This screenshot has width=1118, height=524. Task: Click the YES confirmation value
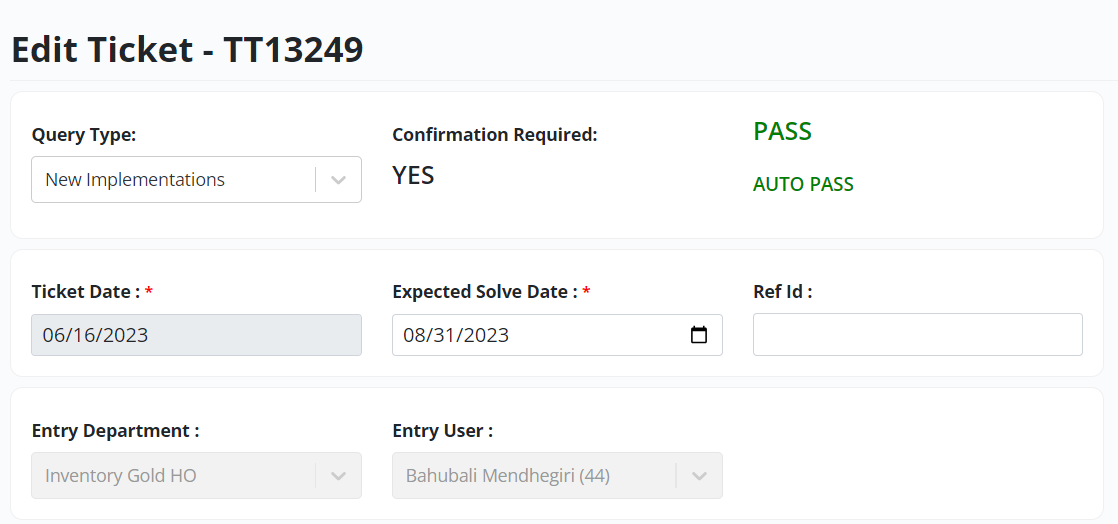(x=413, y=175)
